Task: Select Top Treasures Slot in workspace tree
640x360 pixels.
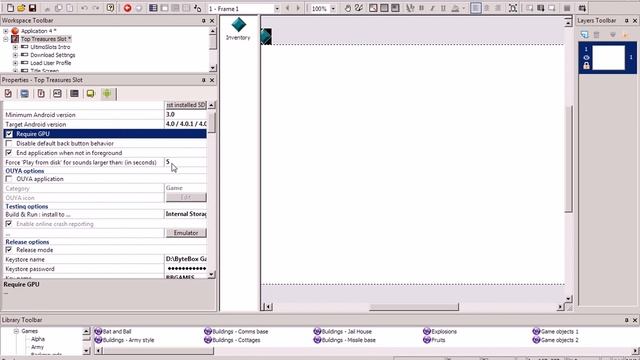Action: click(46, 39)
